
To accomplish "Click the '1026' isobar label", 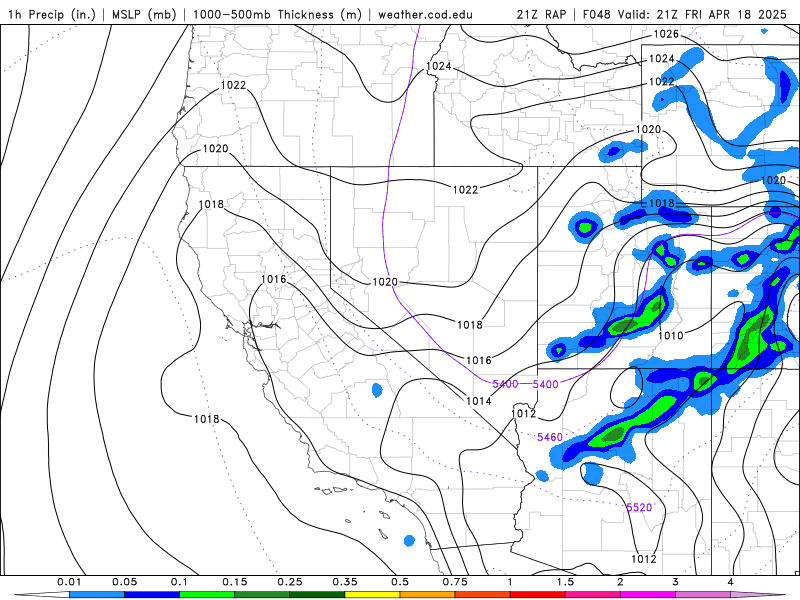I will pos(666,34).
